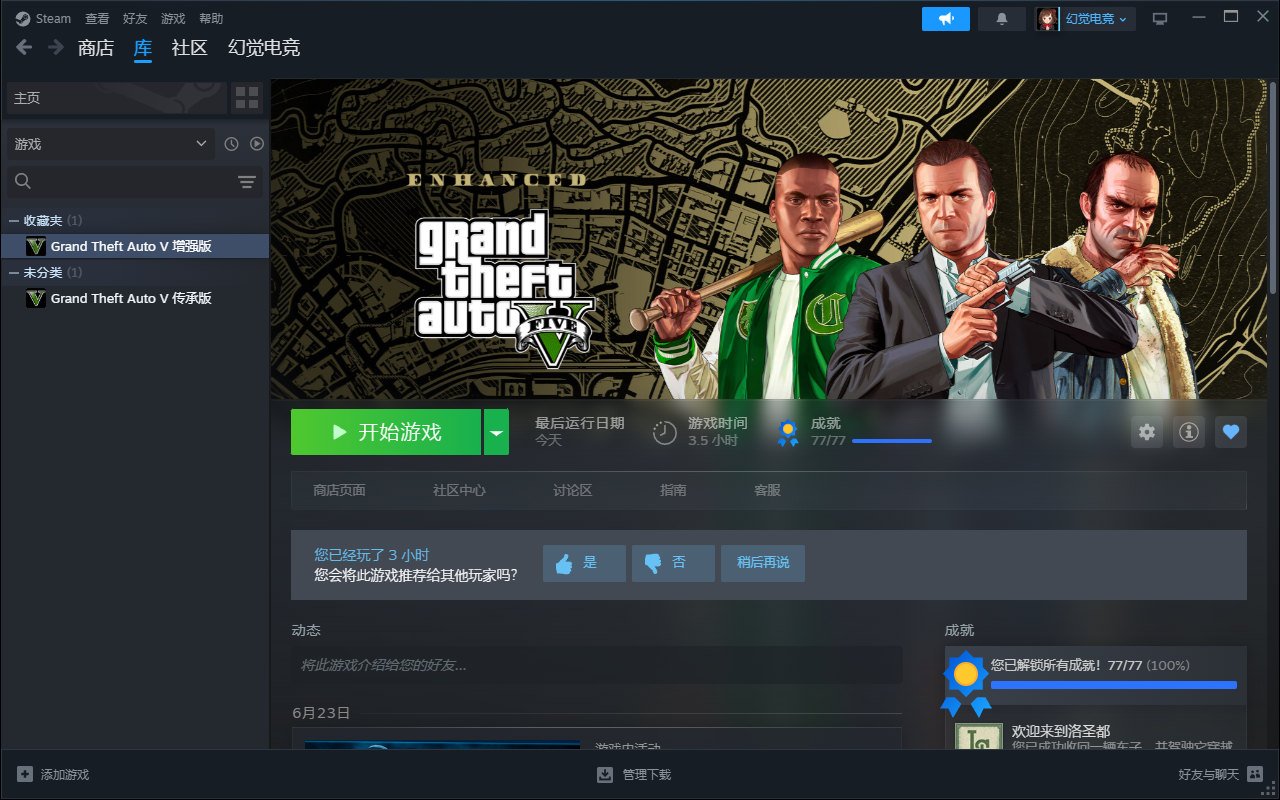Viewport: 1280px width, 800px height.
Task: Click the play time clock icon
Action: coord(665,432)
